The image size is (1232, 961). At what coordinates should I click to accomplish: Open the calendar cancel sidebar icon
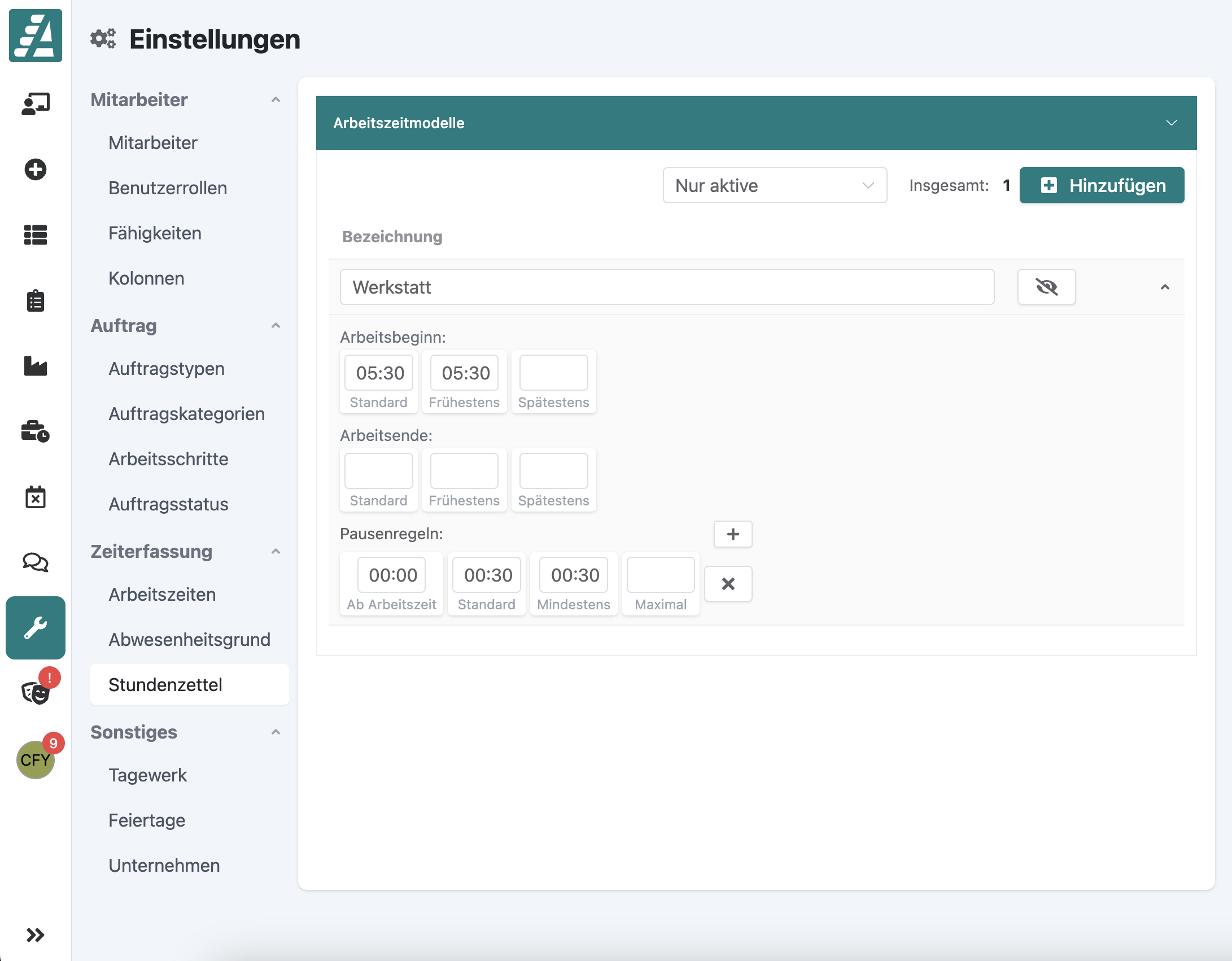(36, 497)
